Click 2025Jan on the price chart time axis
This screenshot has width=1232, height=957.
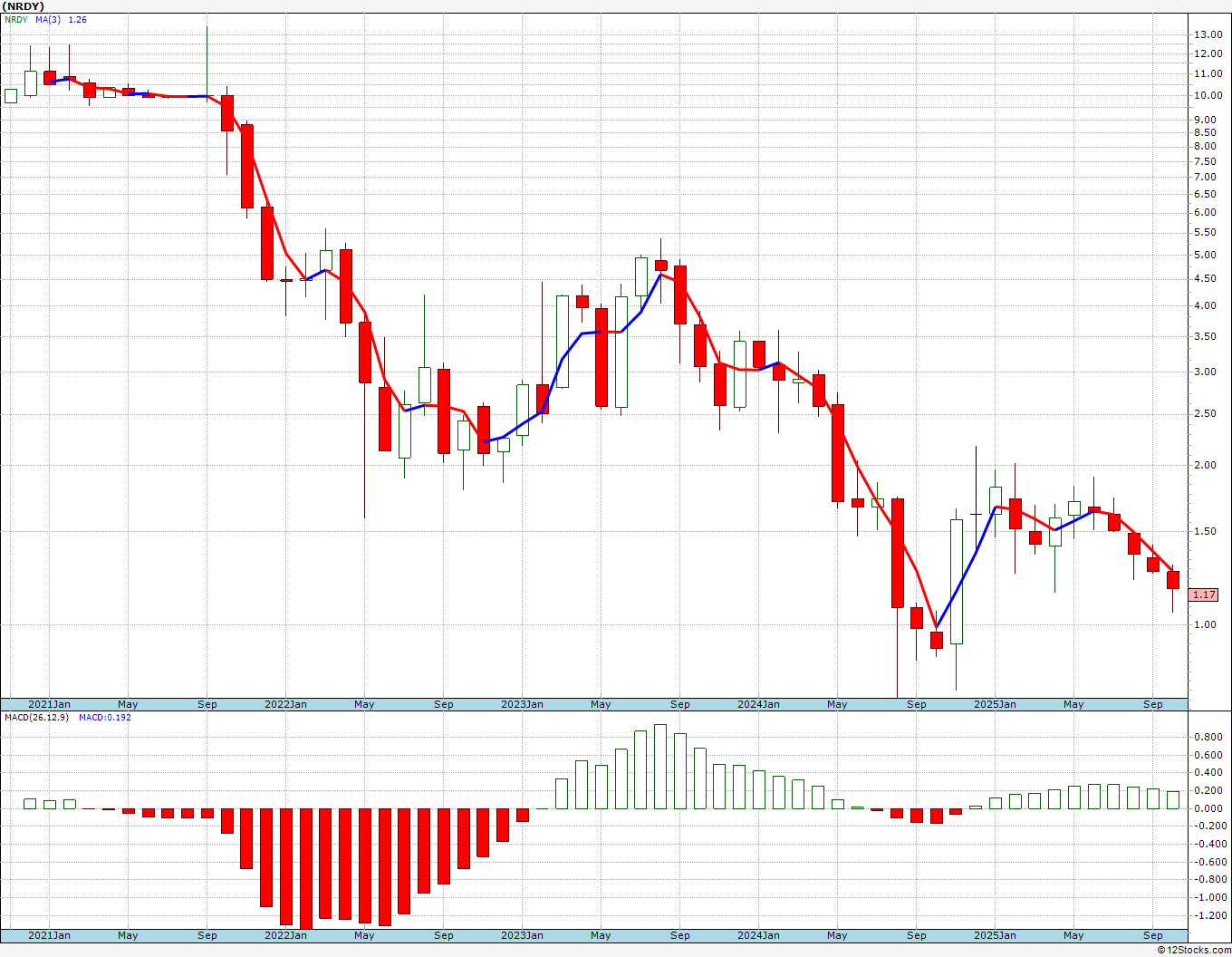[995, 704]
